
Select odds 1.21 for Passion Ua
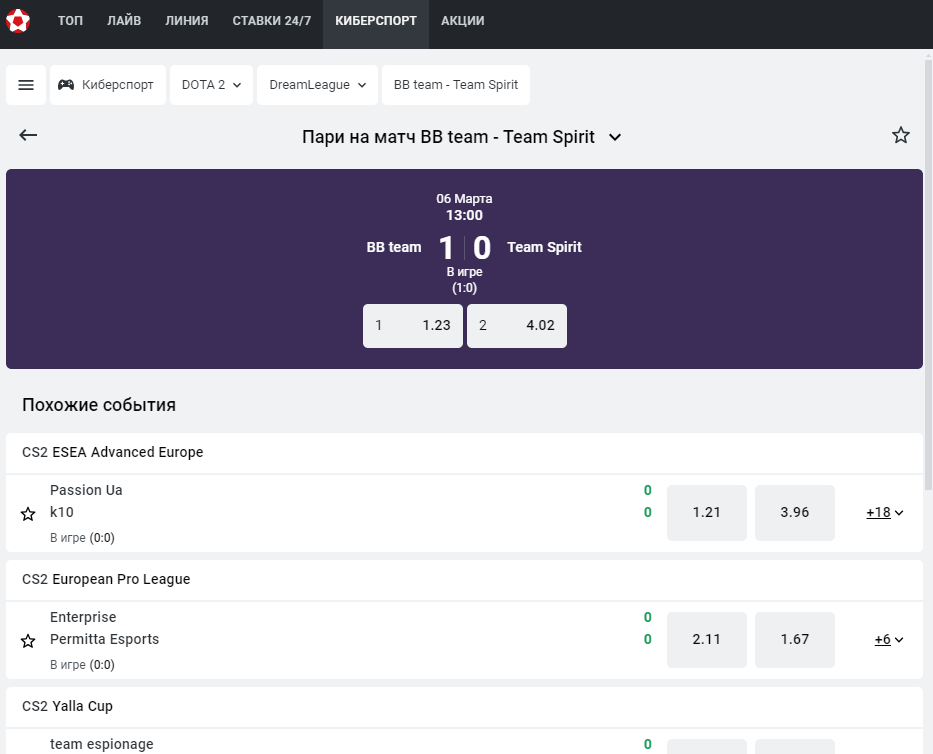coord(706,512)
